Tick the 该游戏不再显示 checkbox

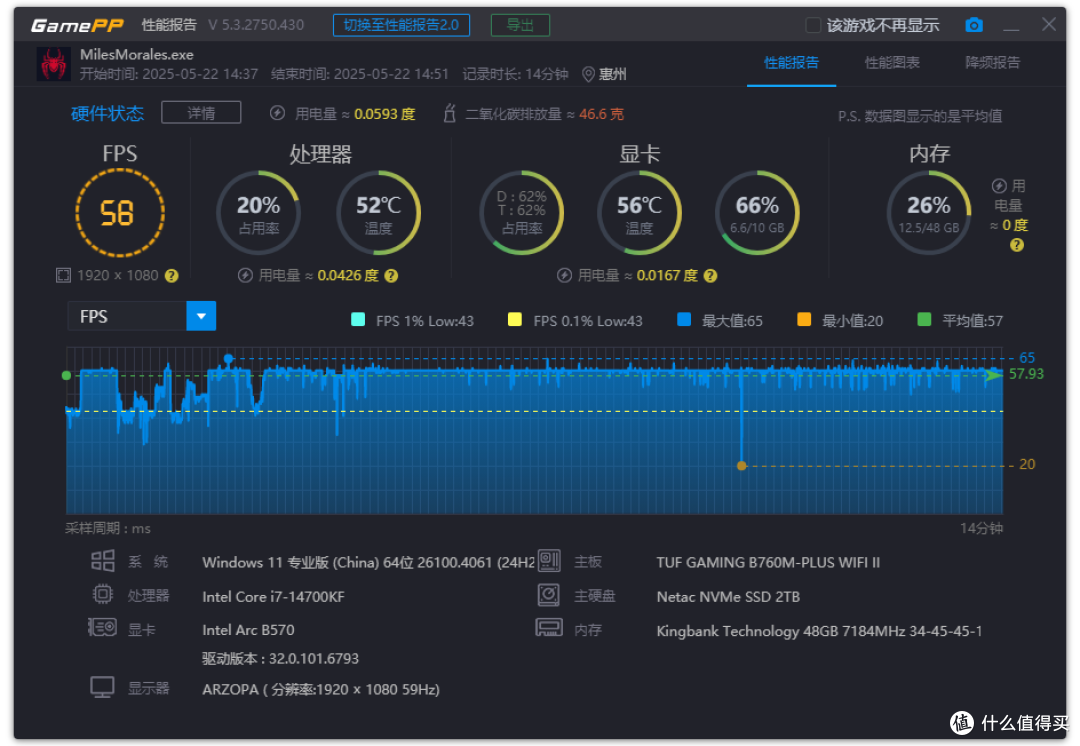(813, 25)
